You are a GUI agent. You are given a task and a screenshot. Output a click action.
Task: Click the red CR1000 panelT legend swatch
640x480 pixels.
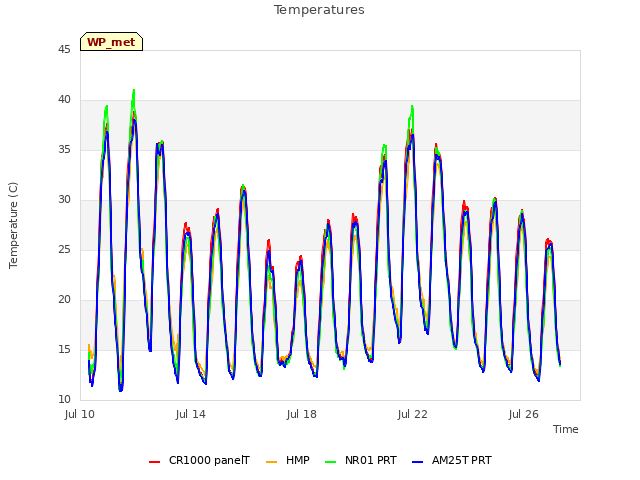point(154,462)
